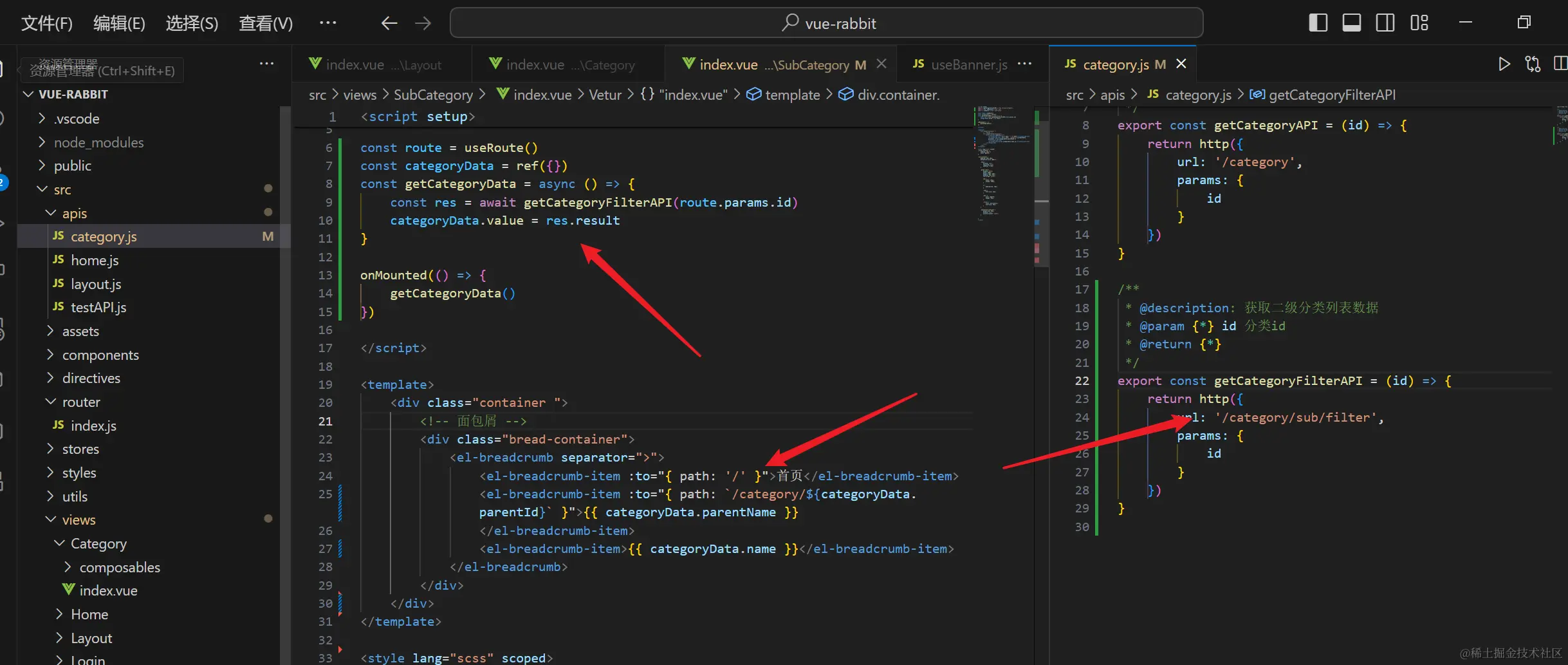Viewport: 1568px width, 665px height.
Task: Open the compare changes icon
Action: (x=1533, y=64)
